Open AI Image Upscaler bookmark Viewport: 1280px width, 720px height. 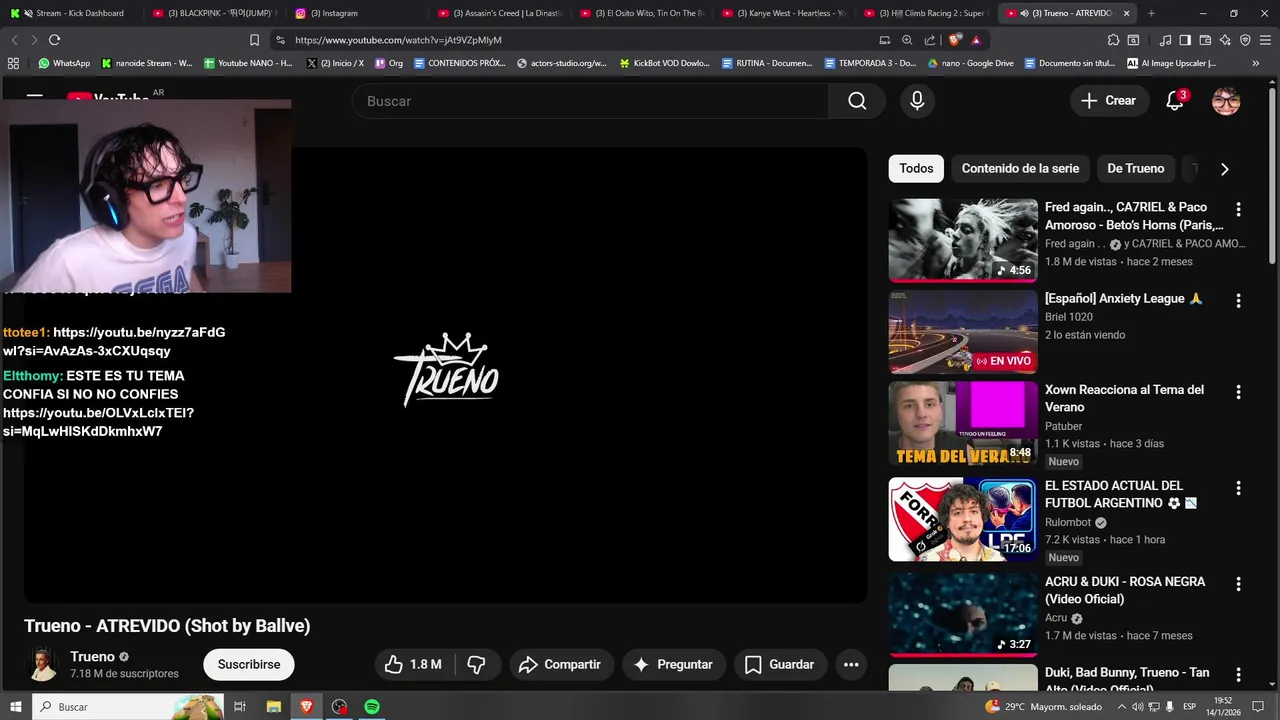1171,63
